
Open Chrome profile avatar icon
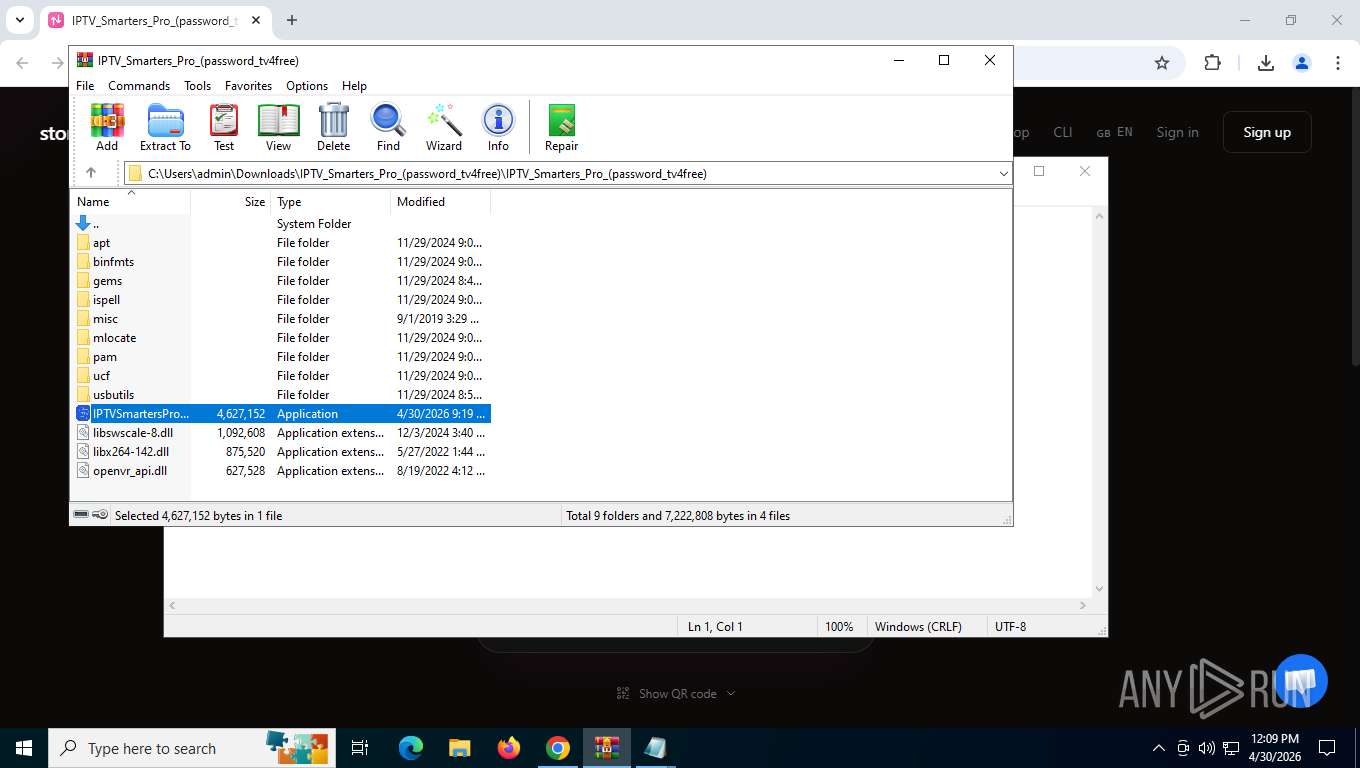click(1302, 63)
